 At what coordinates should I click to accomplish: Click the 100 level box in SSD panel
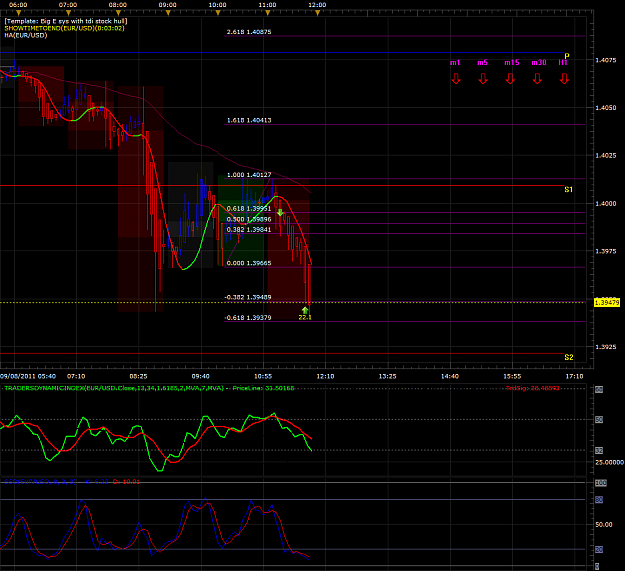pyautogui.click(x=601, y=483)
